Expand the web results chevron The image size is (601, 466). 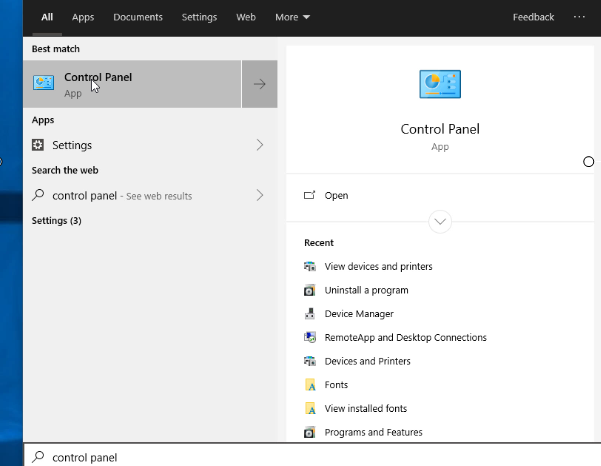point(259,195)
